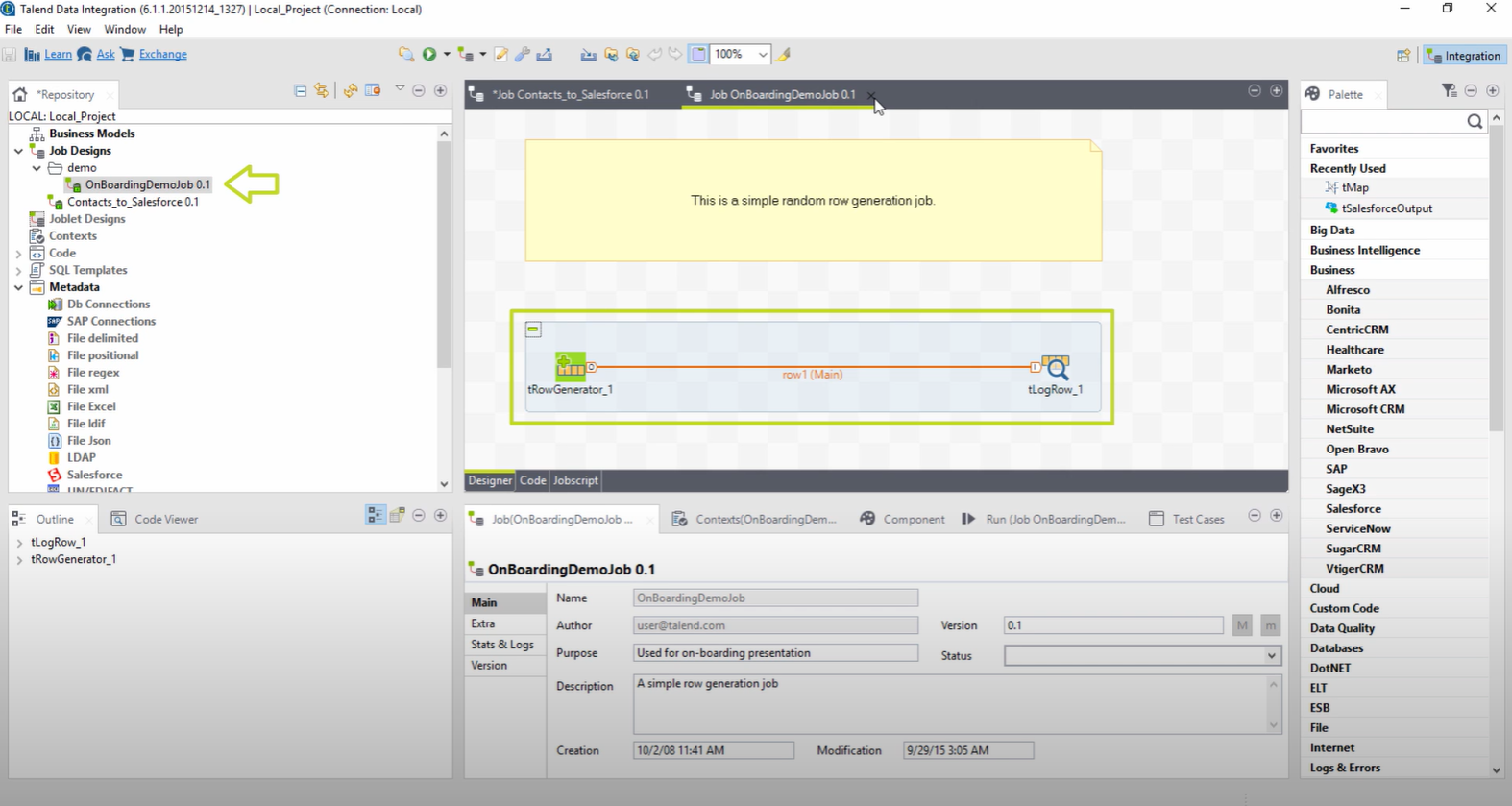Select the Extra section of job properties

click(x=505, y=623)
